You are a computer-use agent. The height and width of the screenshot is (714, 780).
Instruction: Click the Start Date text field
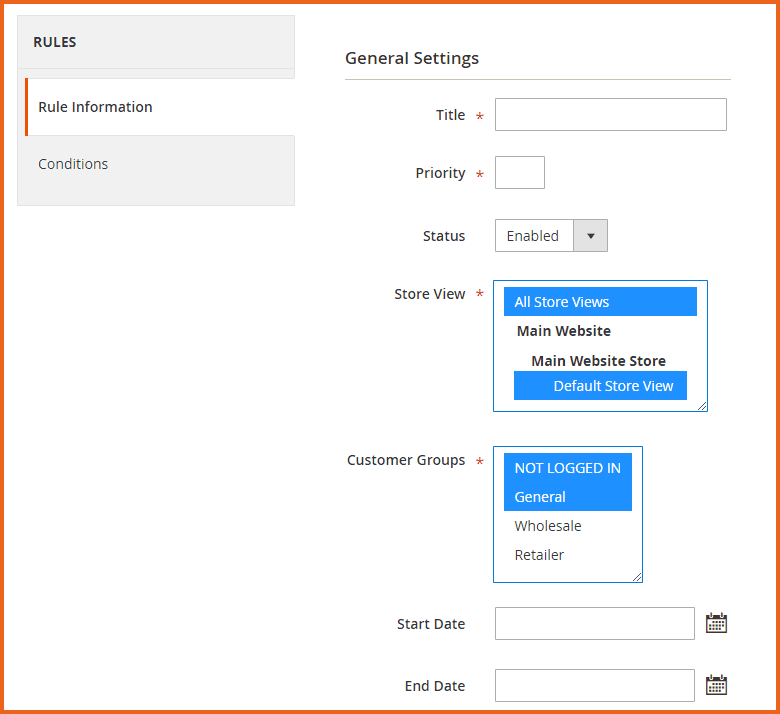point(594,623)
